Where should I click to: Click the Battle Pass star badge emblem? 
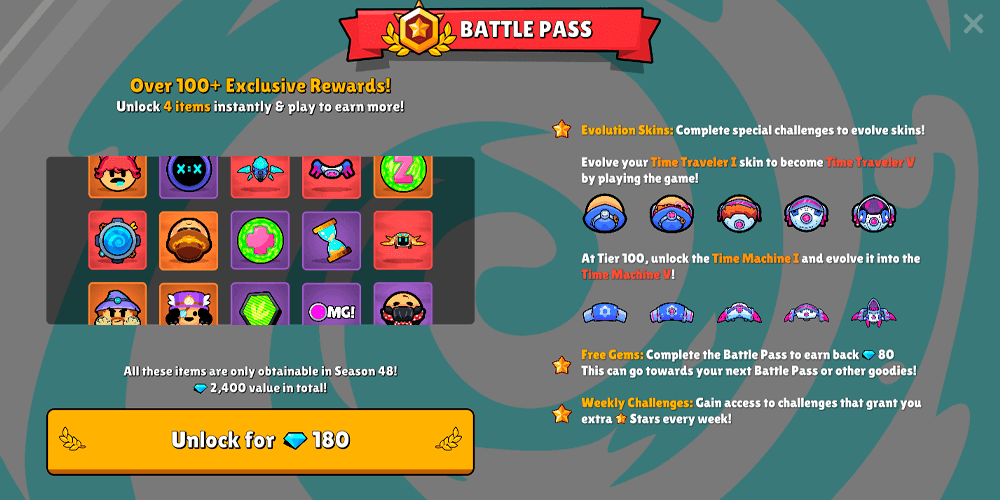coord(419,29)
